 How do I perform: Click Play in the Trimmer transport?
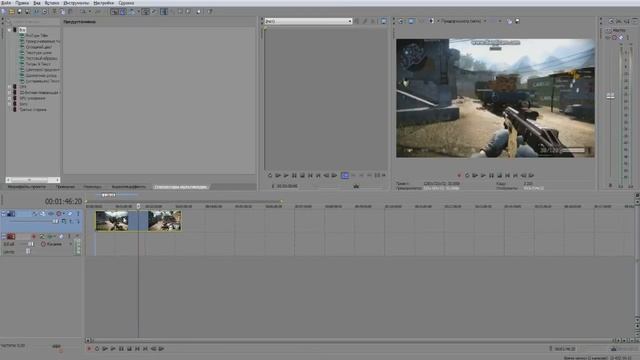coord(286,176)
